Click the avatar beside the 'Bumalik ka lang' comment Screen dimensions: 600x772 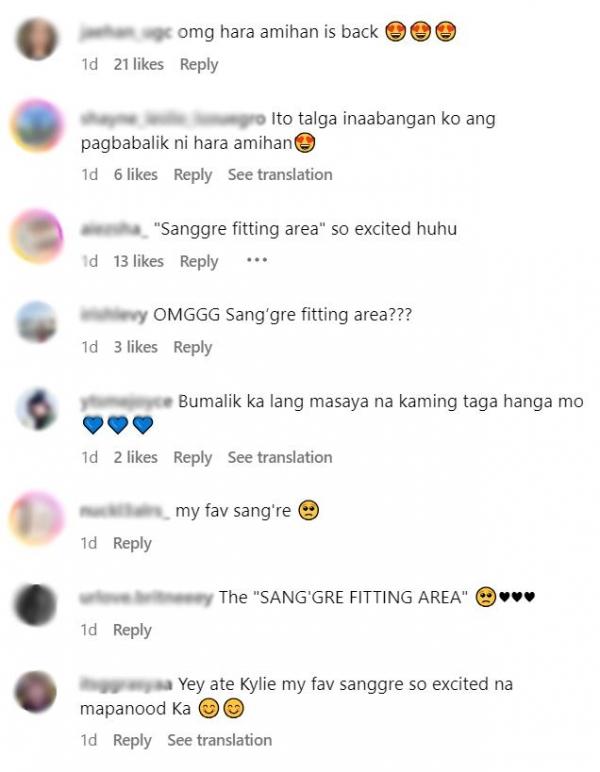pyautogui.click(x=36, y=409)
